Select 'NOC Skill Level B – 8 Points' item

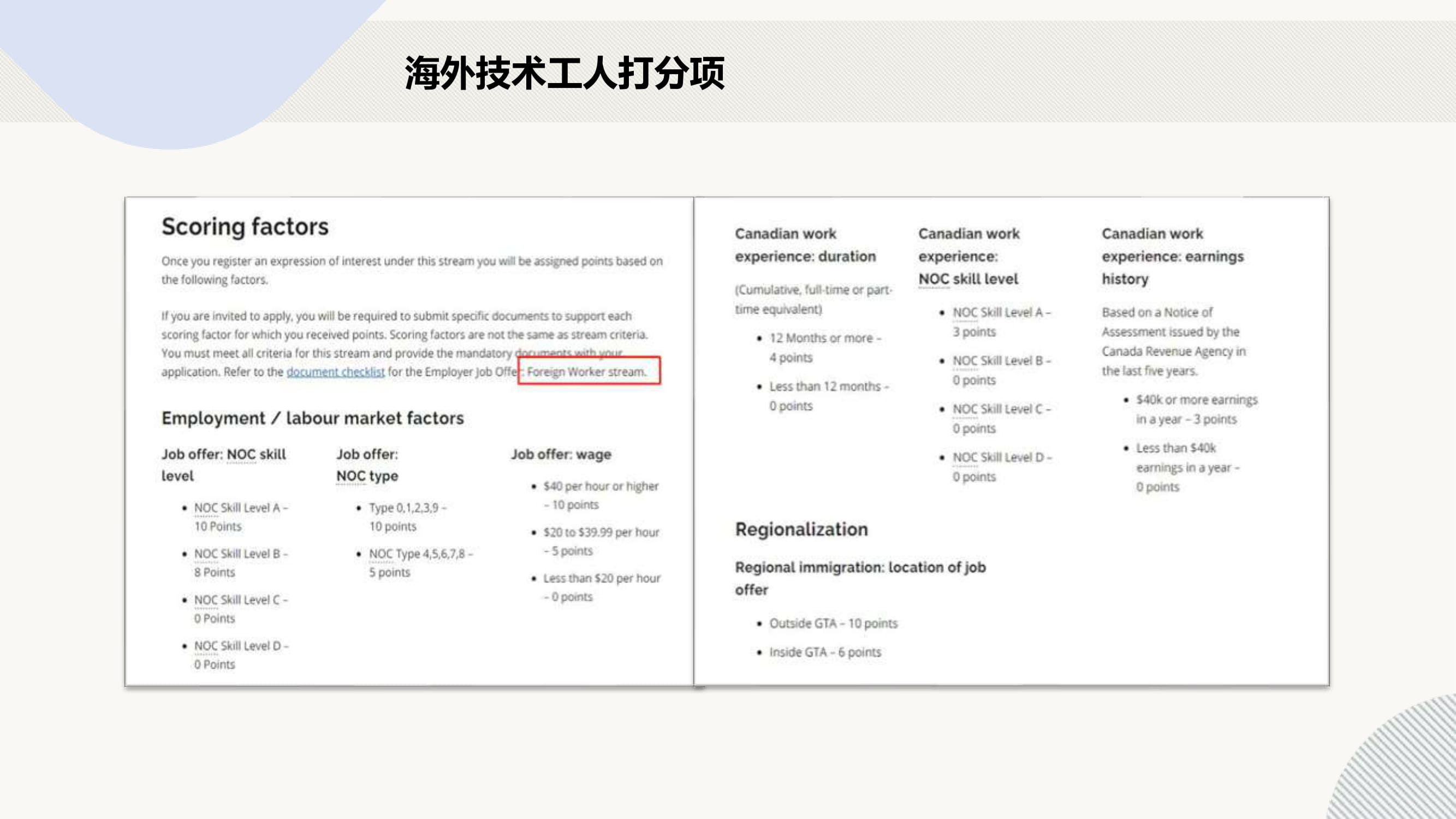pos(241,562)
